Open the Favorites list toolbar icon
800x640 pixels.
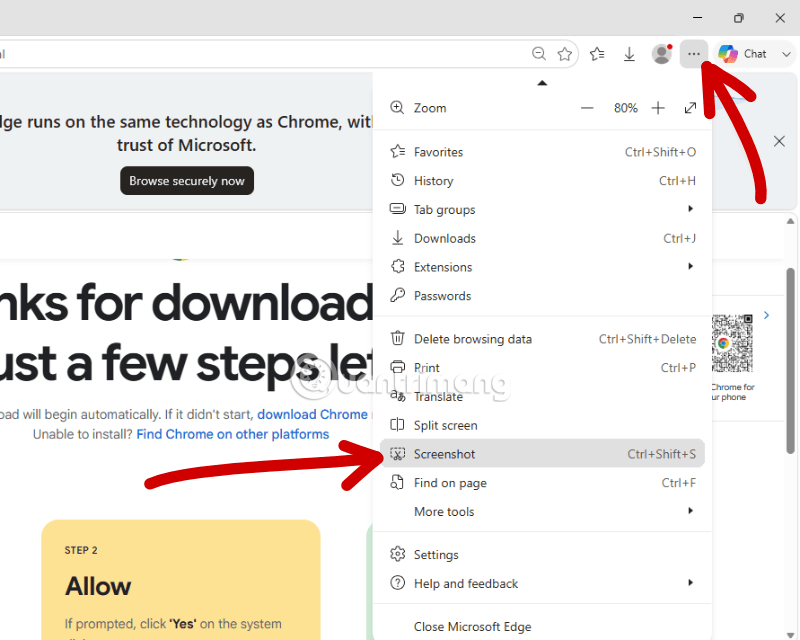[597, 54]
